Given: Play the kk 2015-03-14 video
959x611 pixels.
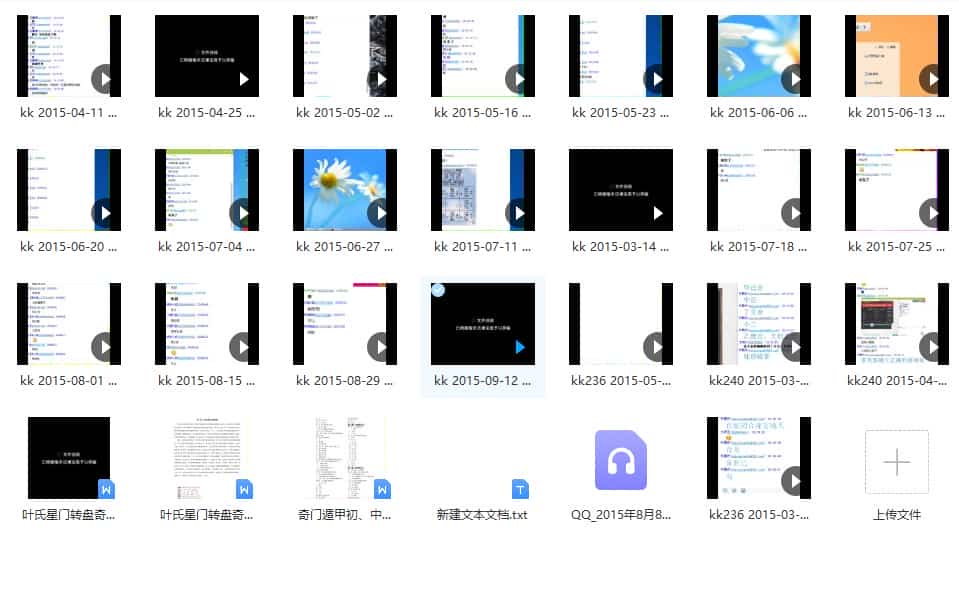Looking at the screenshot, I should [656, 213].
